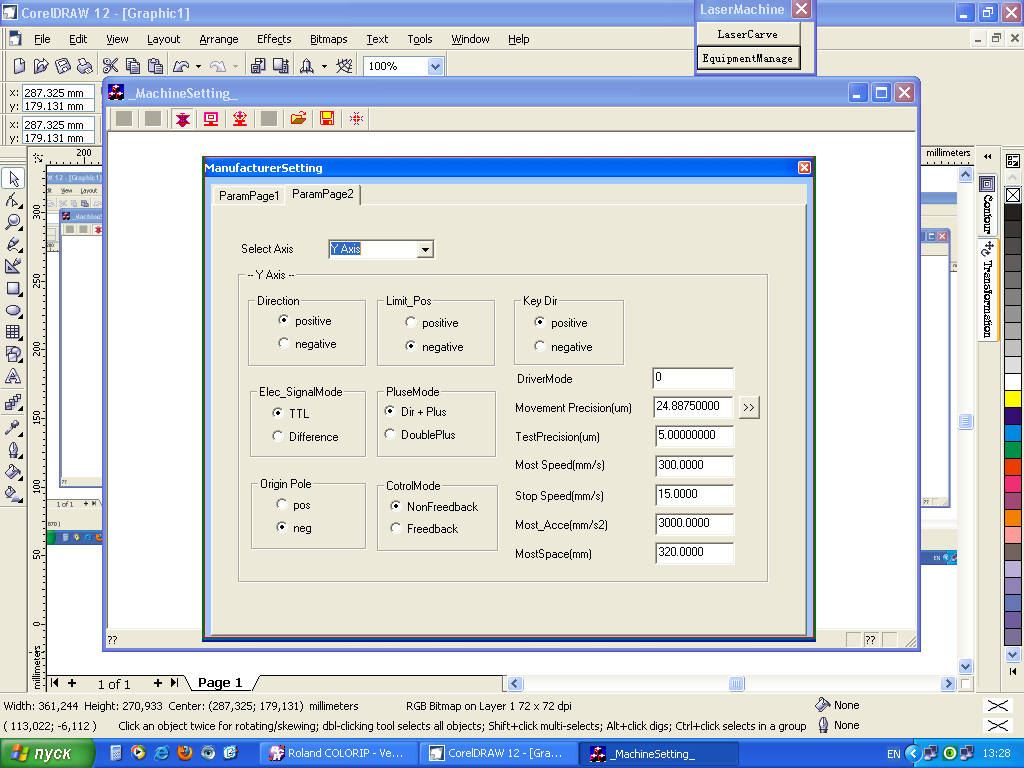Viewport: 1024px width, 768px height.
Task: Switch to the ParamPage1 tab
Action: 249,195
